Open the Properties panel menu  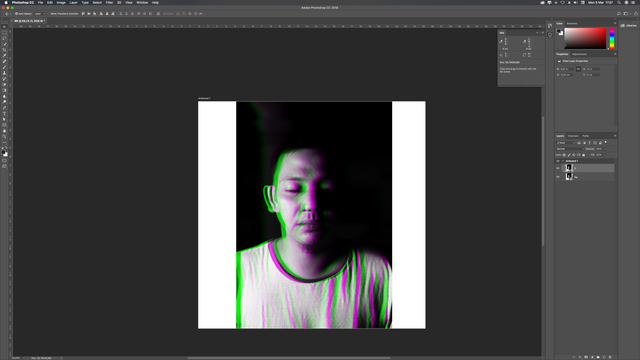pyautogui.click(x=615, y=54)
